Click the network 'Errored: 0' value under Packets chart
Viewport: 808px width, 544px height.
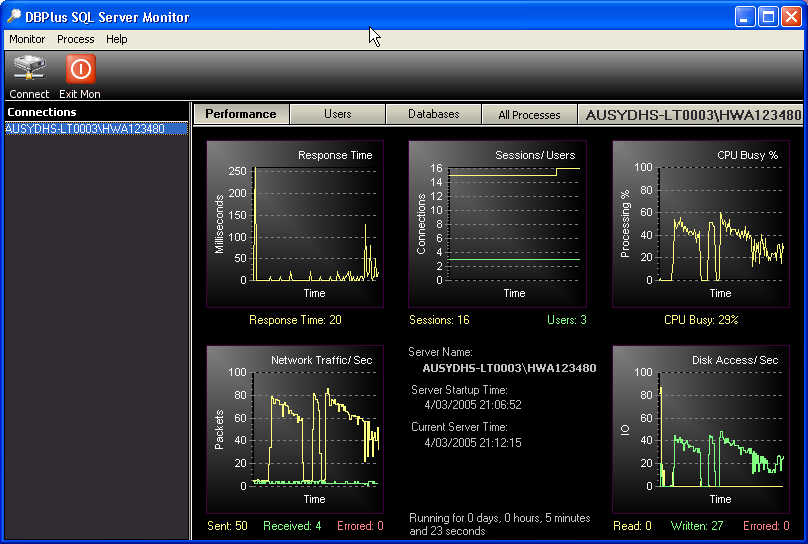[360, 526]
